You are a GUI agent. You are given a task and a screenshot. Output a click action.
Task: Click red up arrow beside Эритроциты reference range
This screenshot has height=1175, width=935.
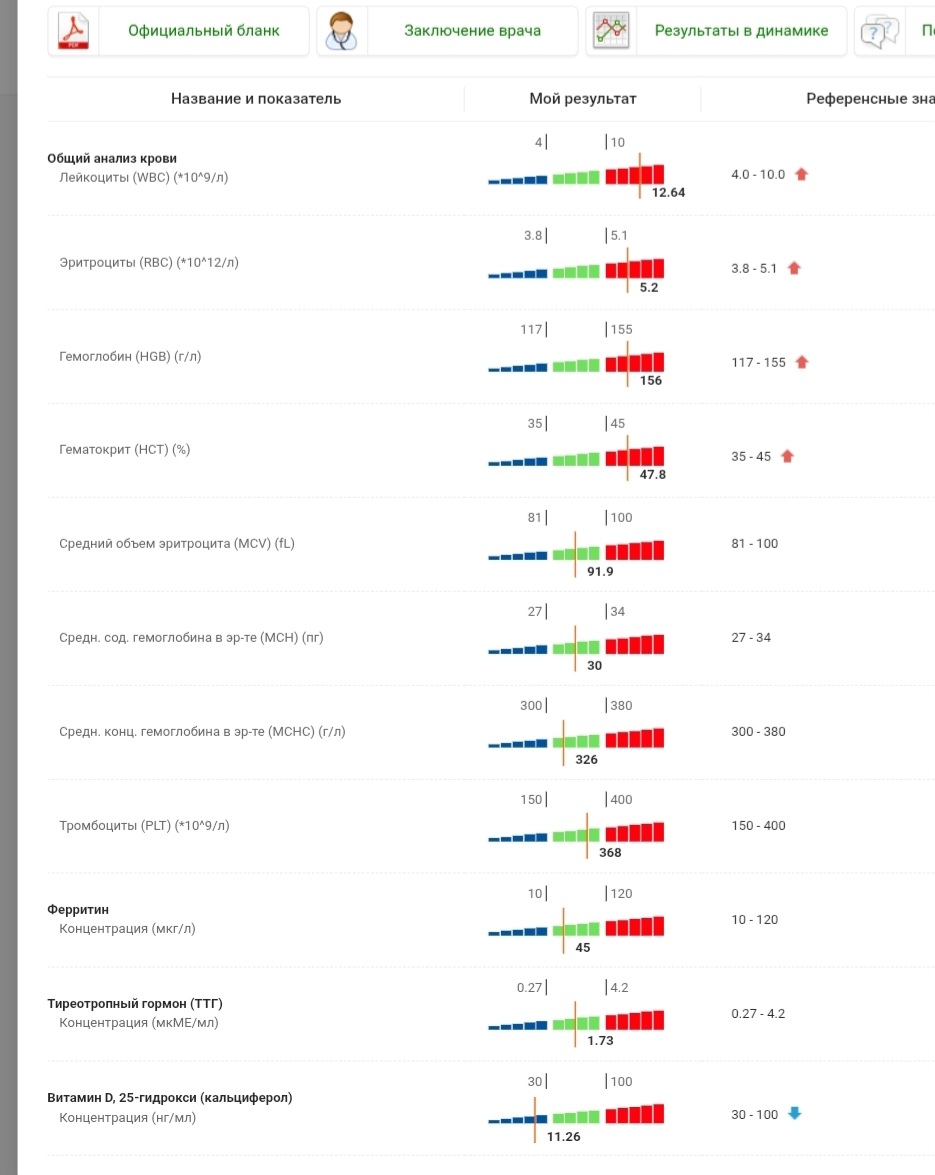pos(794,268)
